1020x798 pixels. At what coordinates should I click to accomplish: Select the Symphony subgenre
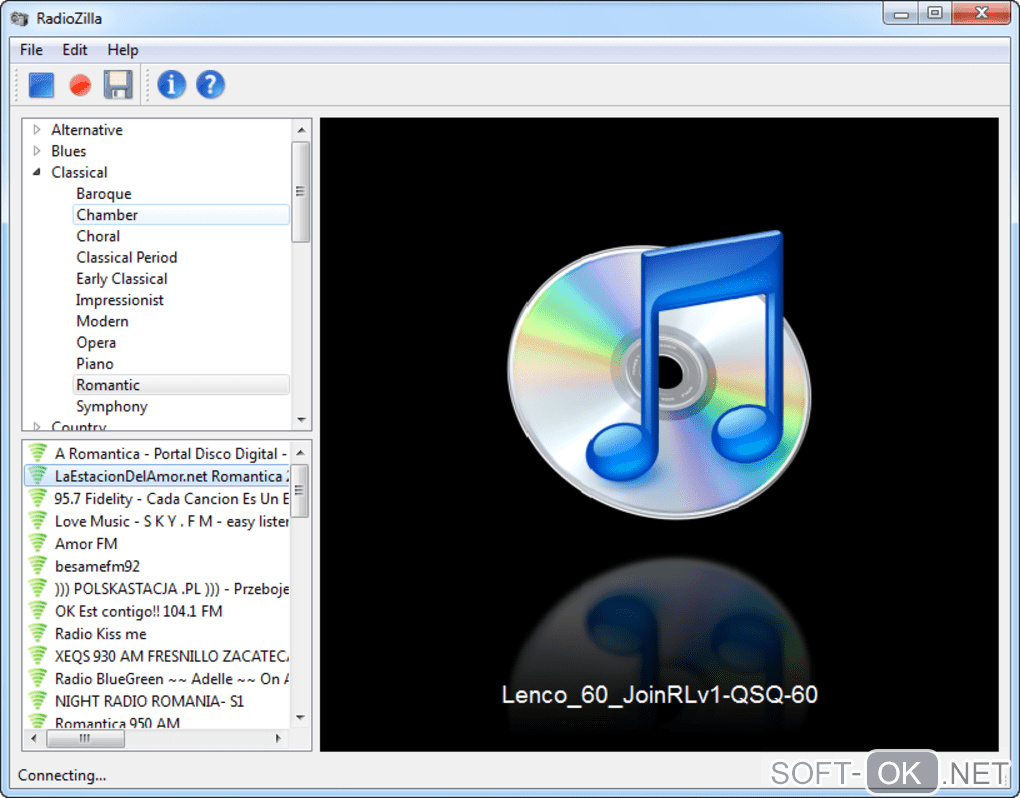[x=112, y=406]
